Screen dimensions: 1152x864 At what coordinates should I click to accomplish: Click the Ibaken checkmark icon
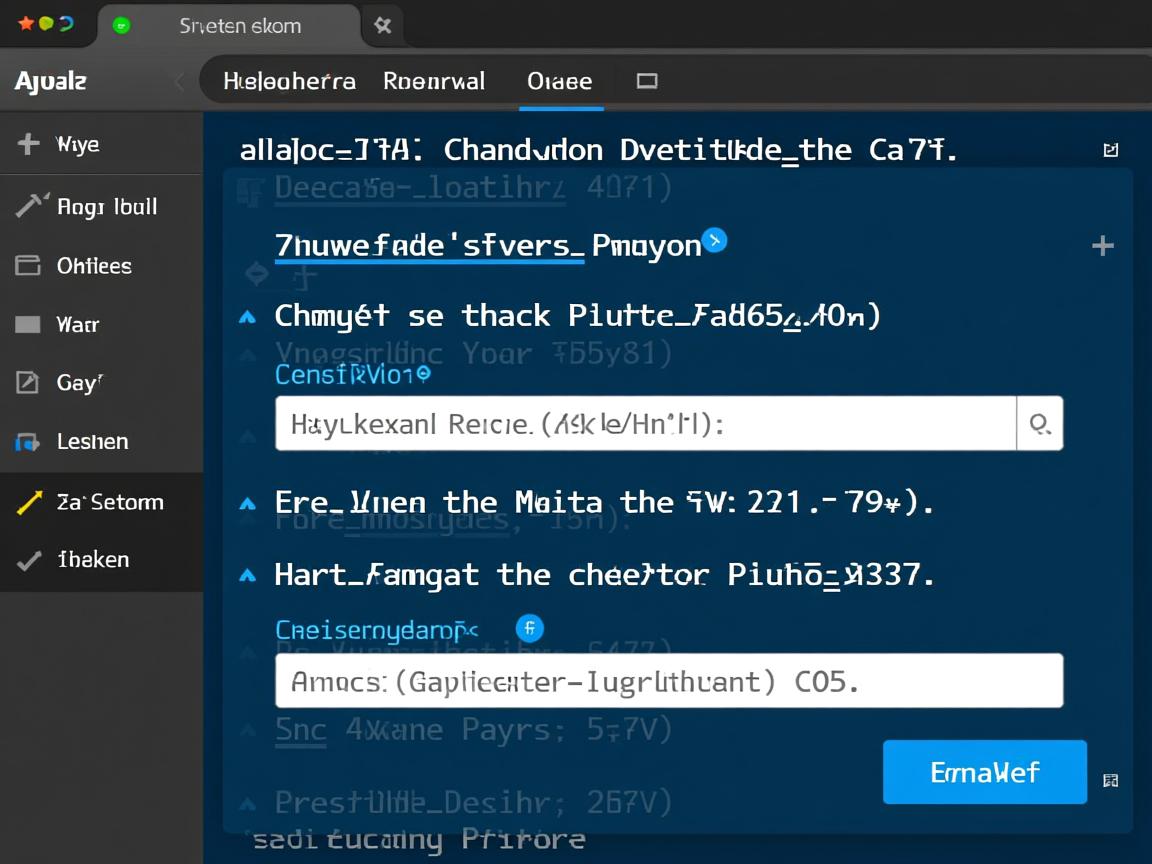coord(29,560)
